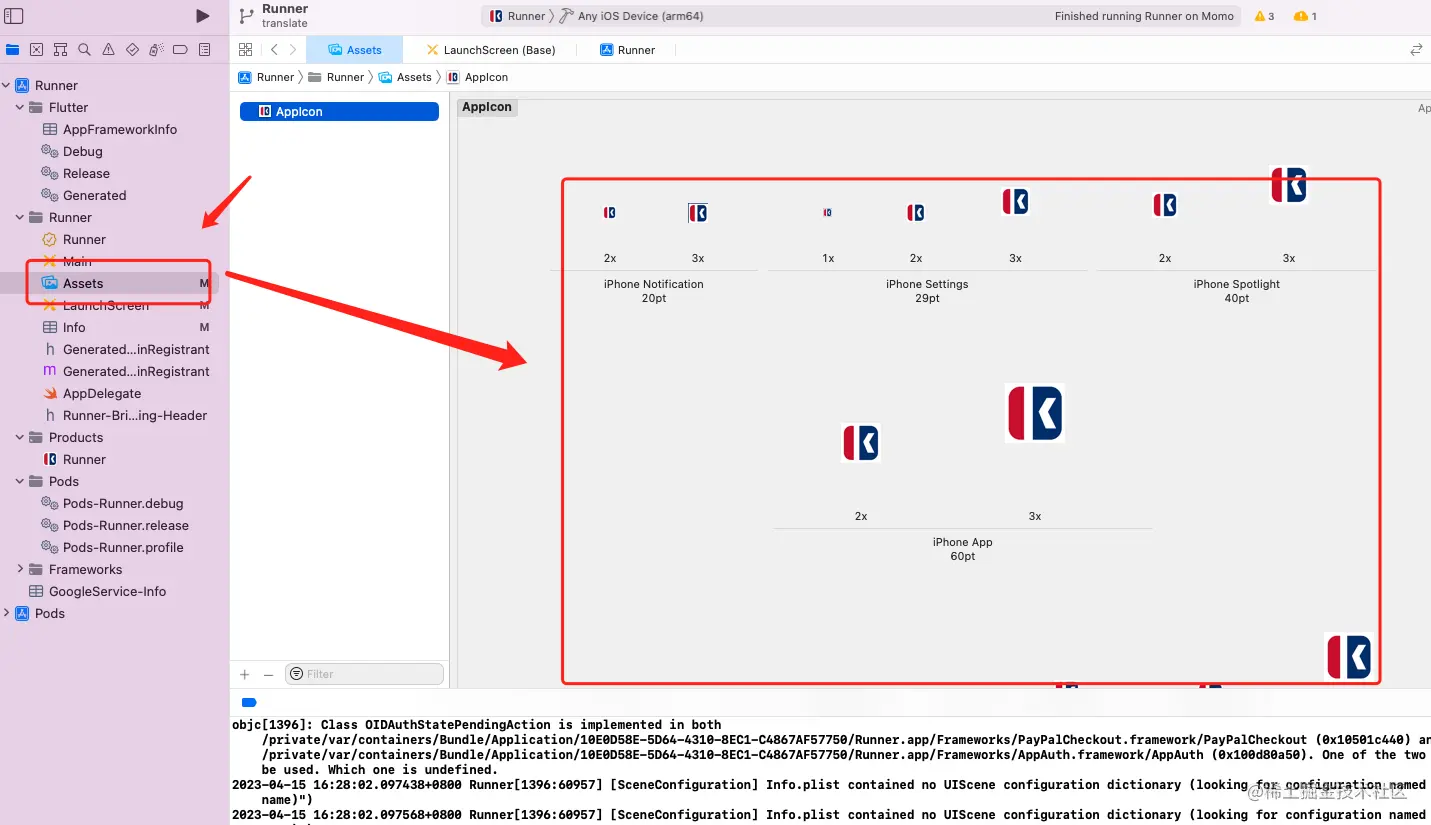Collapse the Flutter group
This screenshot has width=1431, height=825.
click(x=20, y=107)
